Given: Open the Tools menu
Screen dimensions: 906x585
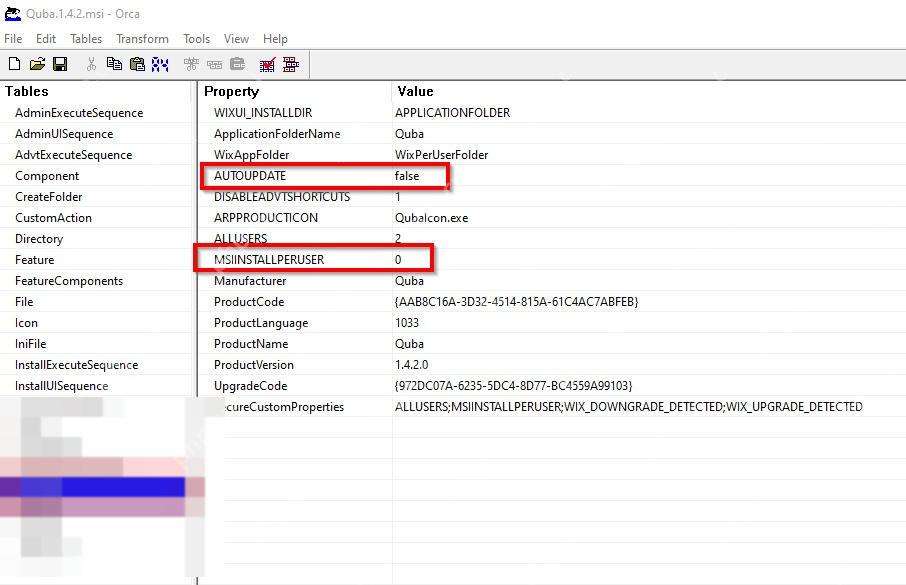Looking at the screenshot, I should coord(196,39).
